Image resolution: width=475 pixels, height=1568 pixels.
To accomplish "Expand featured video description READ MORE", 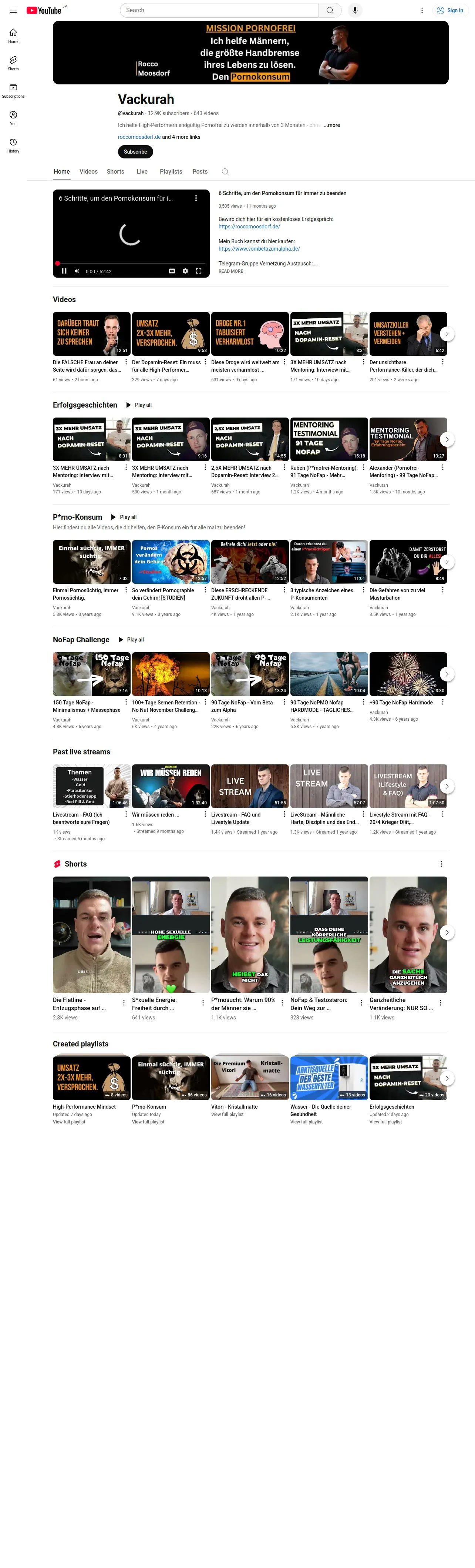I will coord(230,271).
